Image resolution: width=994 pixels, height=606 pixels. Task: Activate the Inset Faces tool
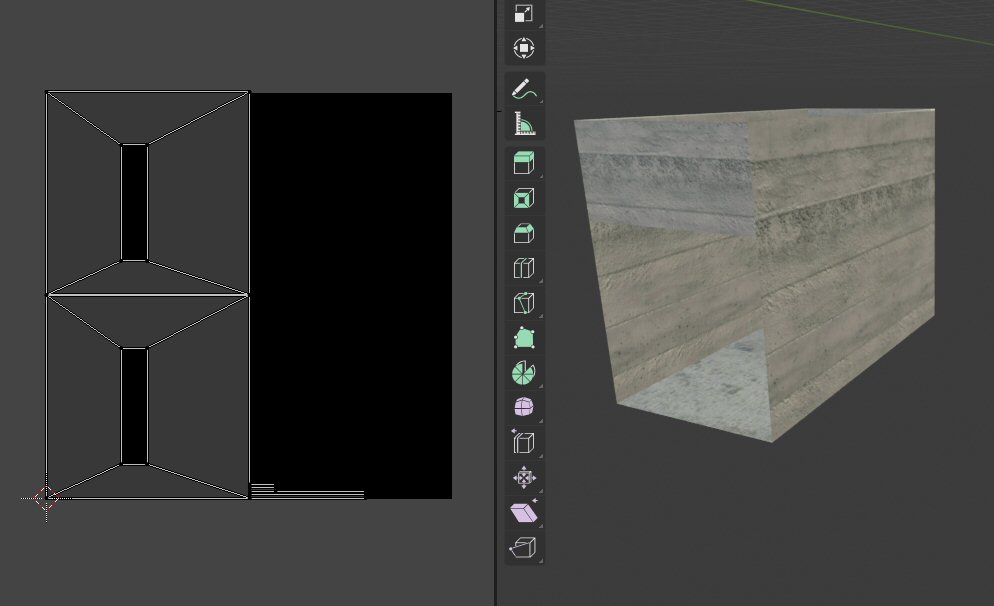click(x=524, y=198)
